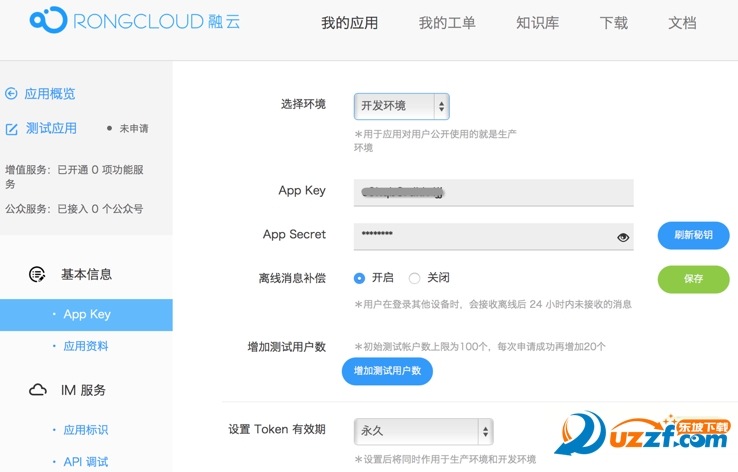This screenshot has width=738, height=472.
Task: Click the 刷新秘钥 button
Action: click(x=693, y=235)
